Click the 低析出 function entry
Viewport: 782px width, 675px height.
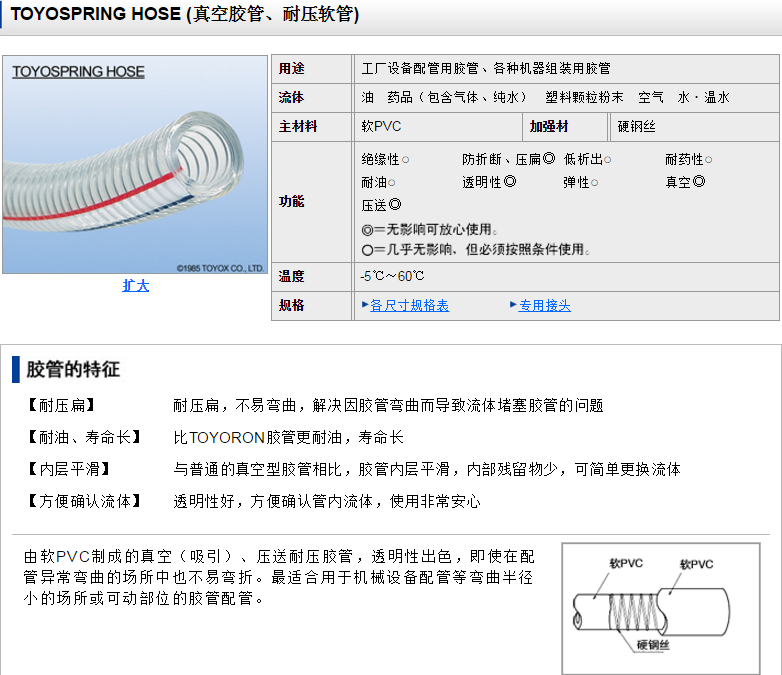tap(587, 159)
